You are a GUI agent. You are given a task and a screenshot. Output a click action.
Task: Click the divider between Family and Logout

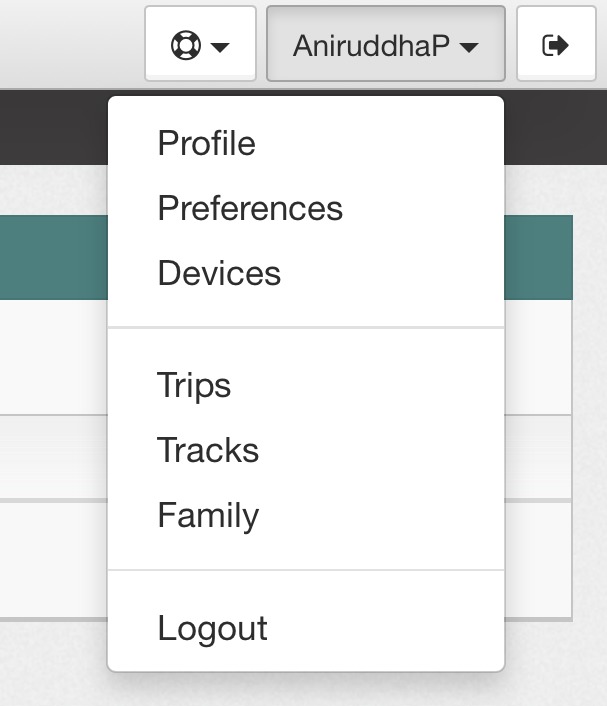pos(305,570)
